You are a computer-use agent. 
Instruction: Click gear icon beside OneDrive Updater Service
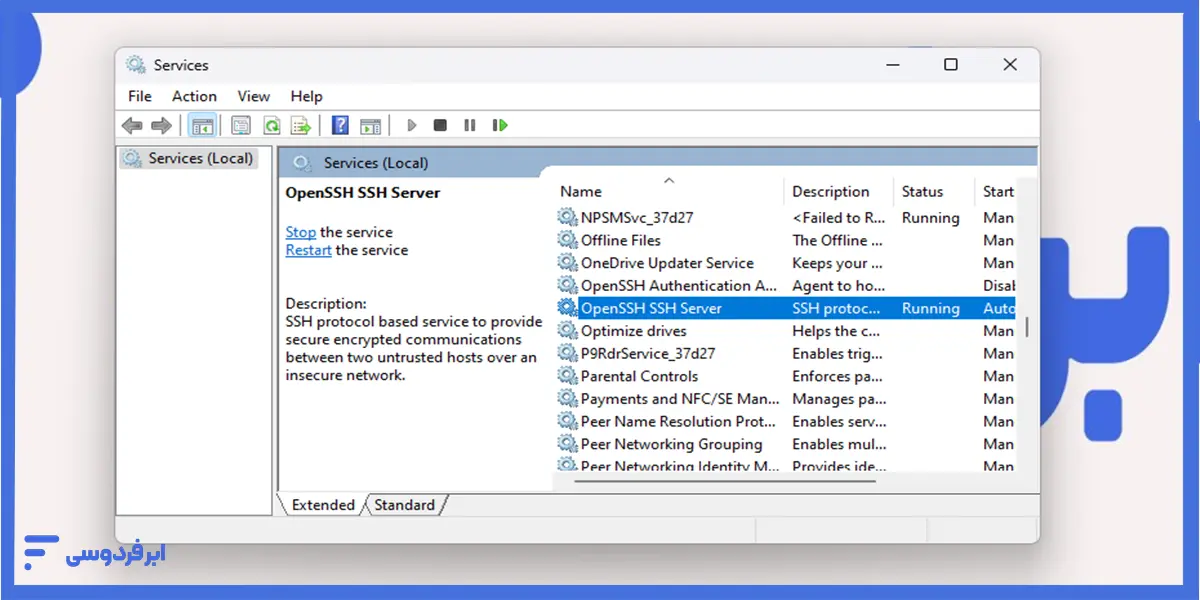click(567, 263)
